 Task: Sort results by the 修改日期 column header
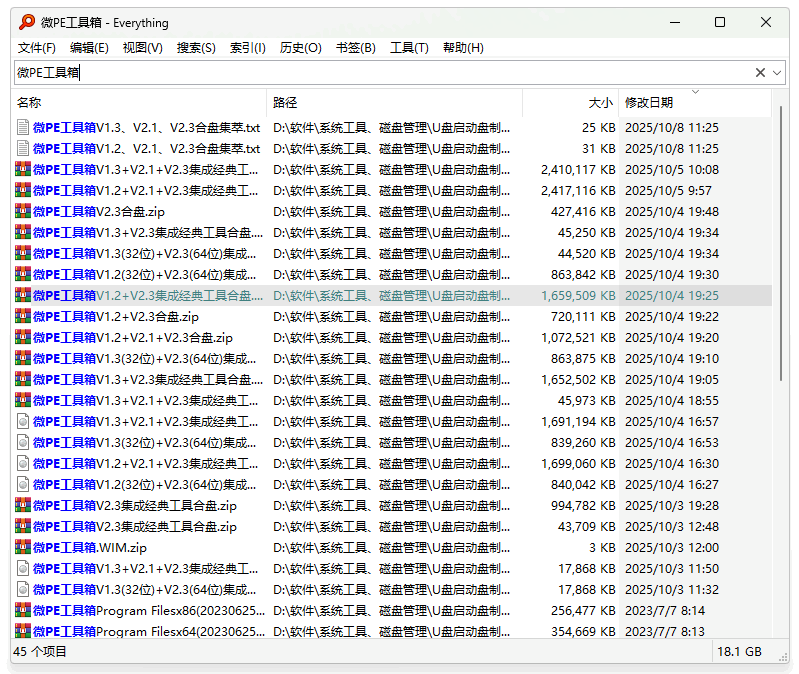(x=695, y=102)
